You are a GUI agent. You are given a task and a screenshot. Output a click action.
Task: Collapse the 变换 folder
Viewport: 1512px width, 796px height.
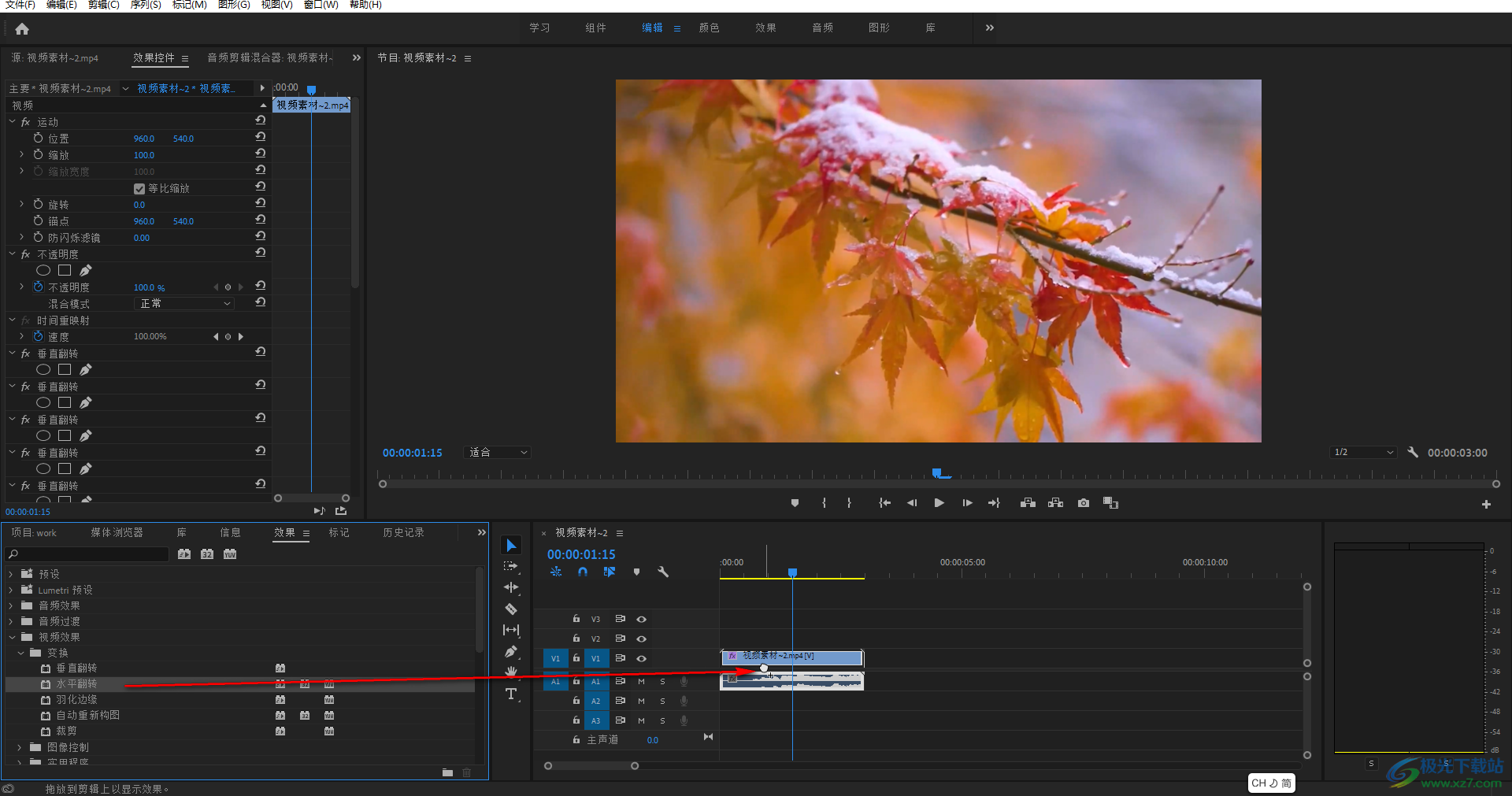tap(20, 653)
